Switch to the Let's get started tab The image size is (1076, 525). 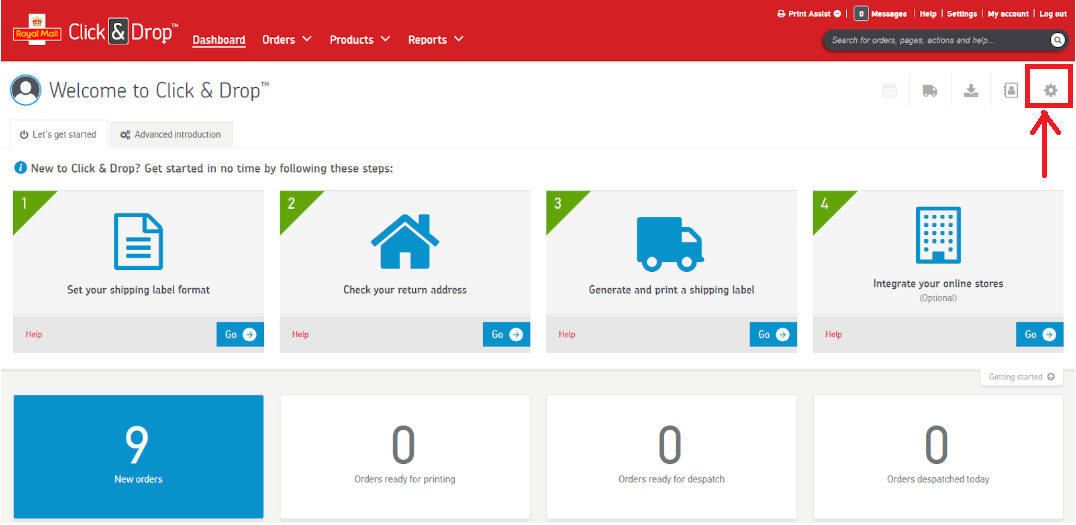[x=58, y=135]
